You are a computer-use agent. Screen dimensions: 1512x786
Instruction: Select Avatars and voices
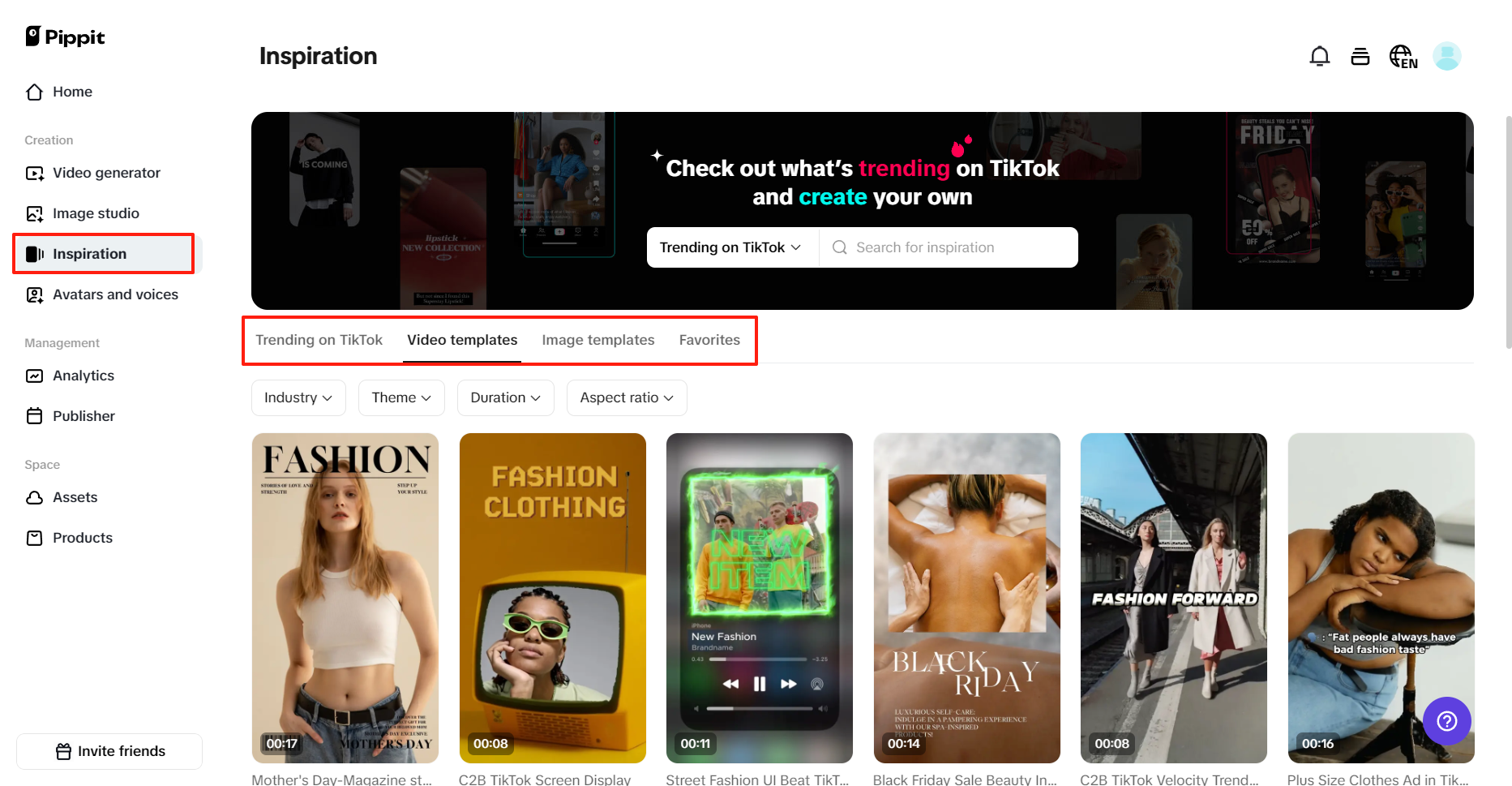115,294
